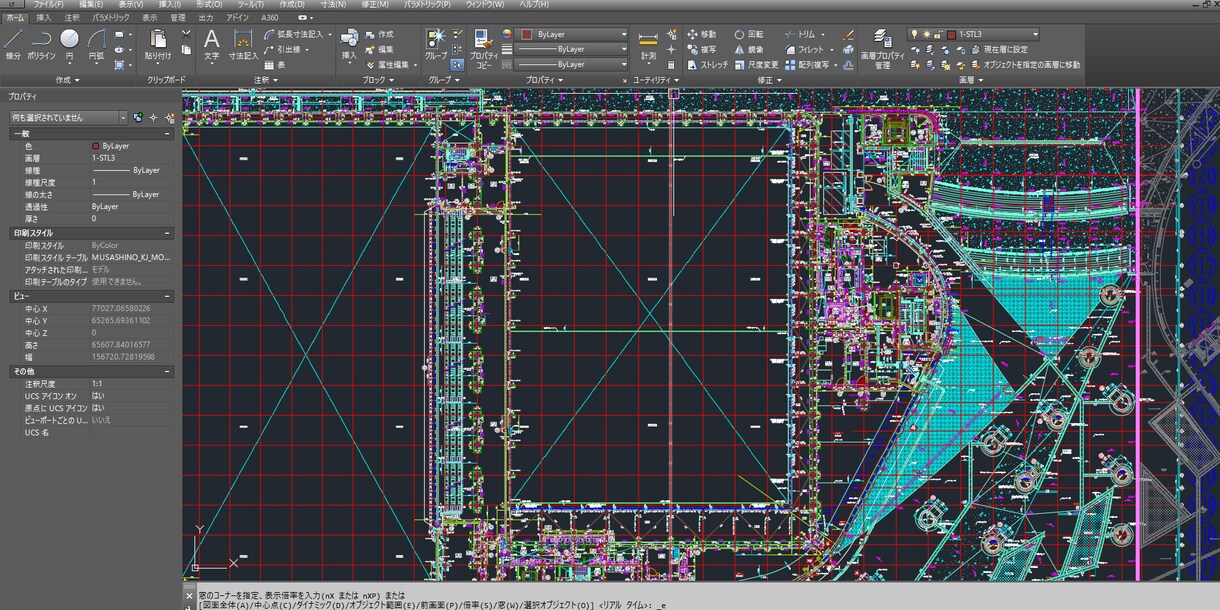Click 属性編集 (Edit Attributes) button

387,64
